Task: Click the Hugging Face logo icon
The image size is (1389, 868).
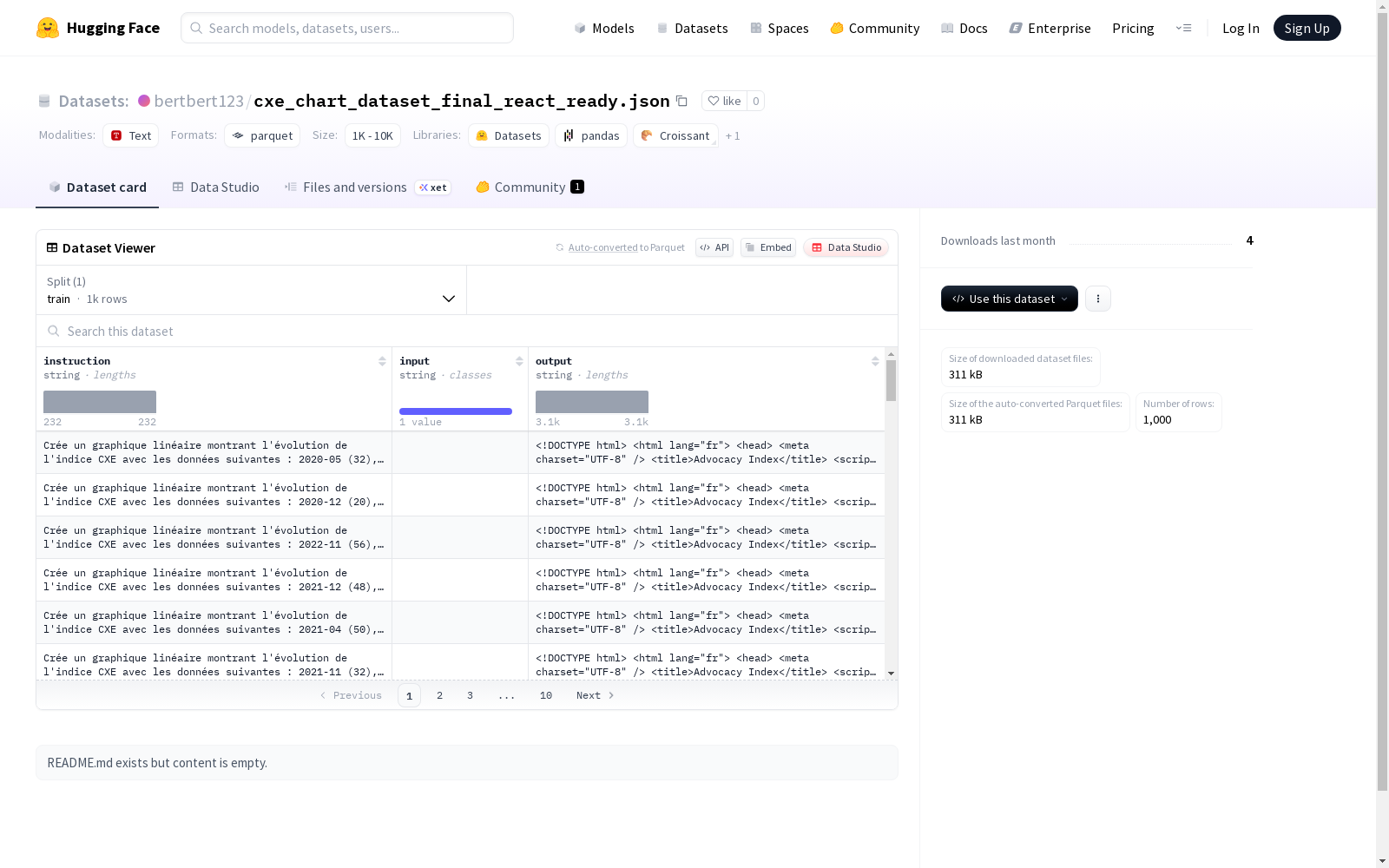Action: pyautogui.click(x=48, y=28)
